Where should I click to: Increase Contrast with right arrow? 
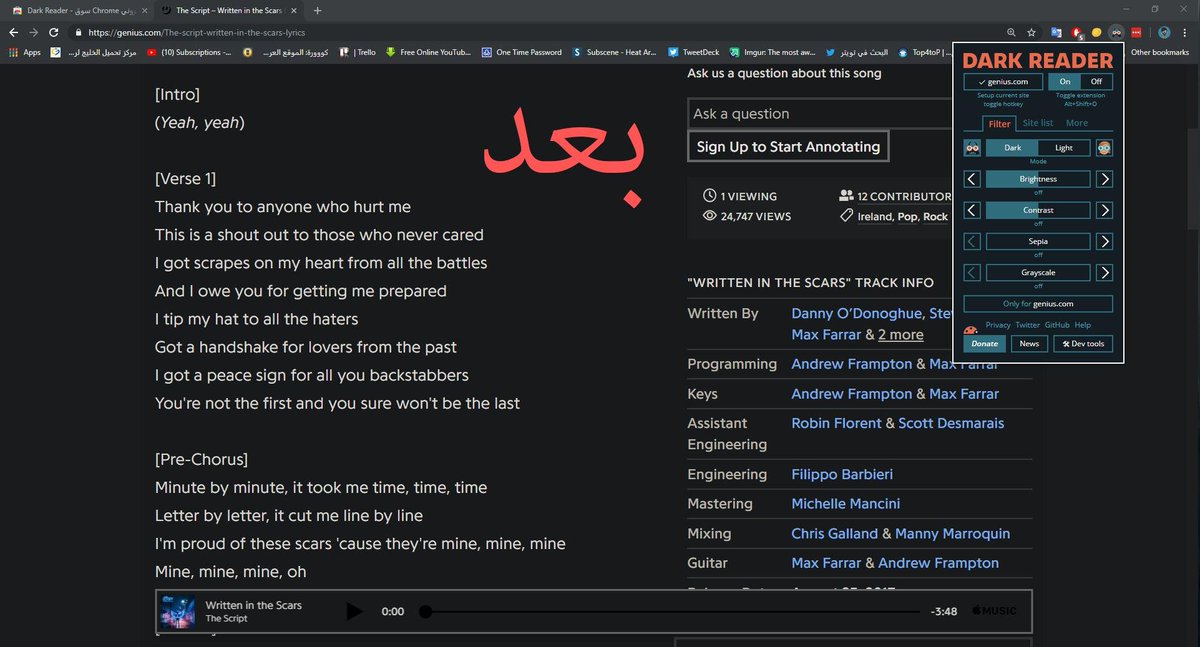coord(1104,210)
